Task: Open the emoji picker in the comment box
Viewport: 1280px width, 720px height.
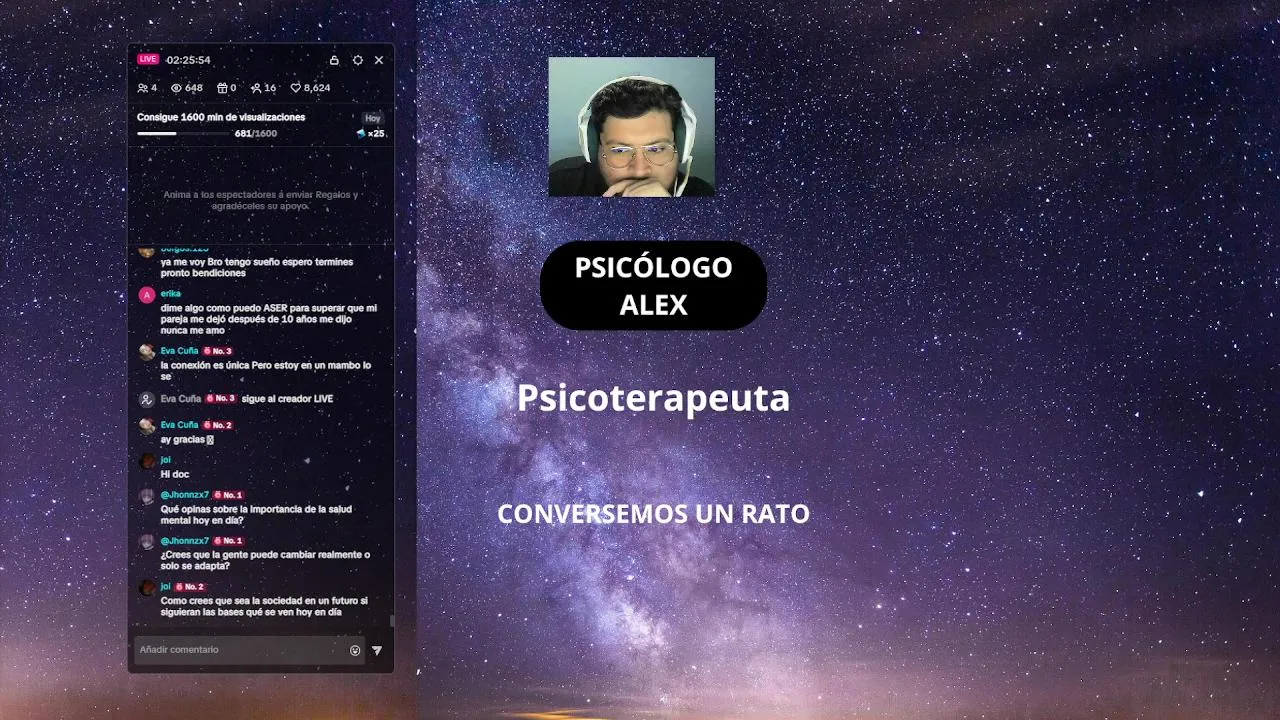Action: click(x=355, y=650)
